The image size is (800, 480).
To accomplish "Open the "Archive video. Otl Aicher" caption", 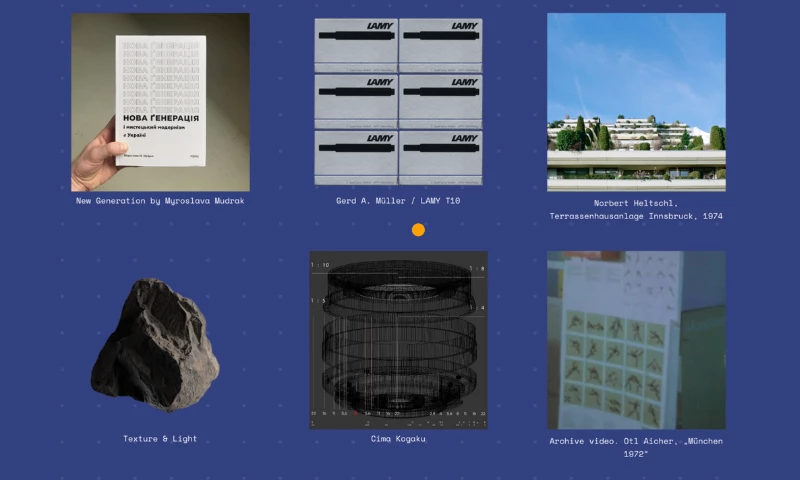I will (x=636, y=447).
